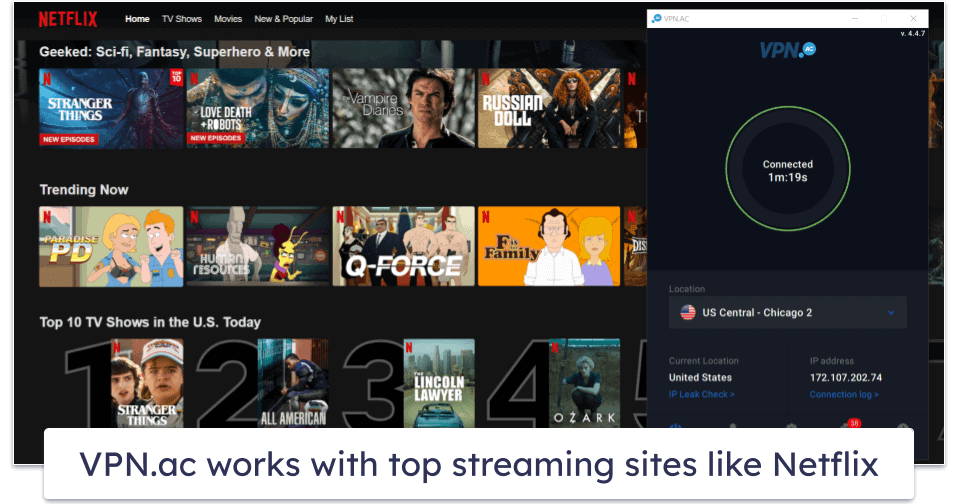Screen dimensions: 960x504
Task: Click the US flag icon in the Location box
Action: (x=688, y=312)
